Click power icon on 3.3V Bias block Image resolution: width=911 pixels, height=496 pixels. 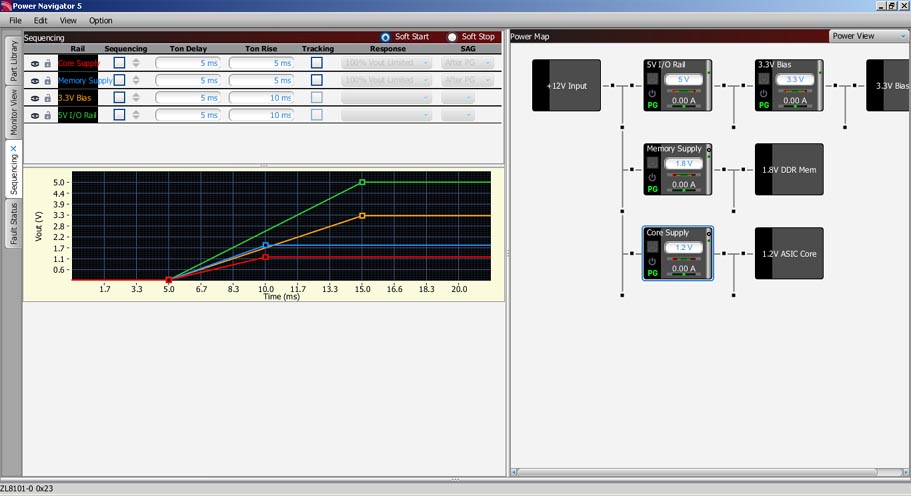click(x=763, y=94)
